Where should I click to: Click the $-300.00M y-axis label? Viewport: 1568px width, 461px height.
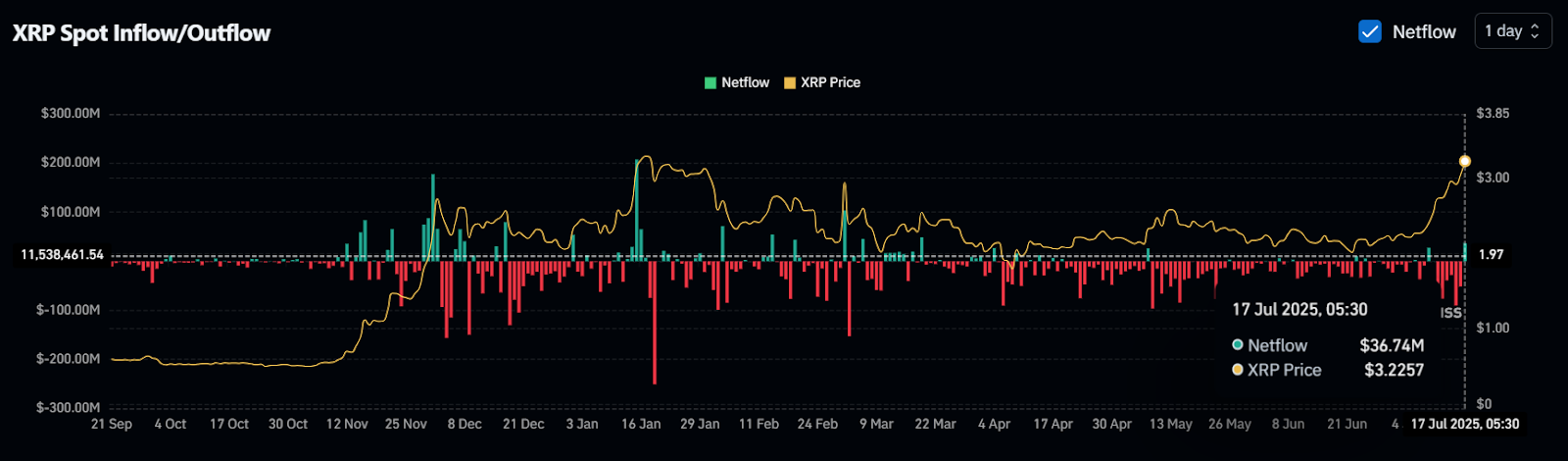(x=69, y=408)
